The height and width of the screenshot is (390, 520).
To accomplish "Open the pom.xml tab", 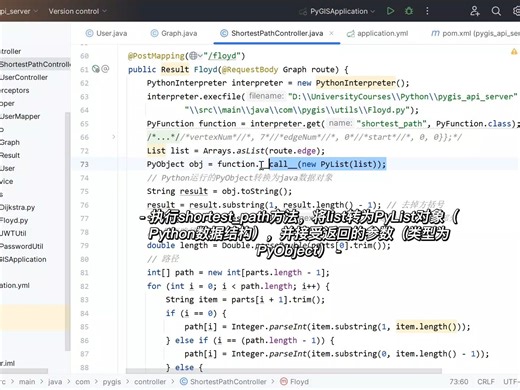I will [x=475, y=33].
